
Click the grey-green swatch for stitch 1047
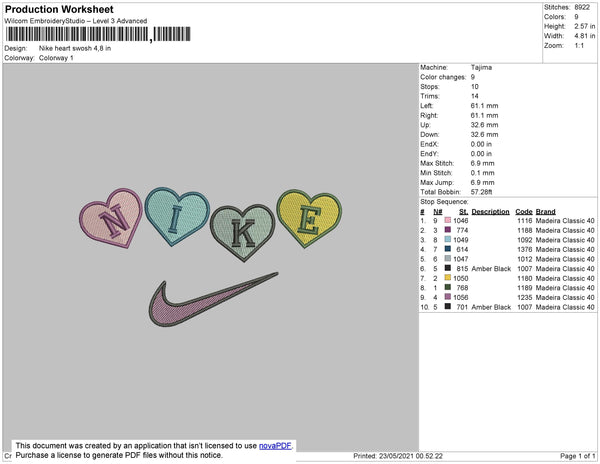(447, 259)
